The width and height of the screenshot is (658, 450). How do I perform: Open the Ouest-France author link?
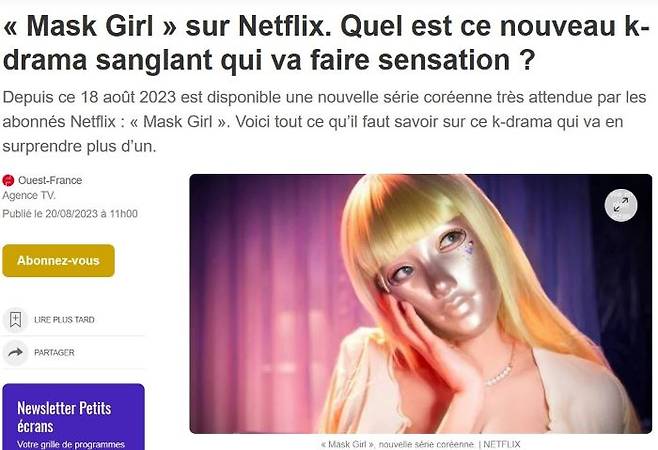click(50, 181)
